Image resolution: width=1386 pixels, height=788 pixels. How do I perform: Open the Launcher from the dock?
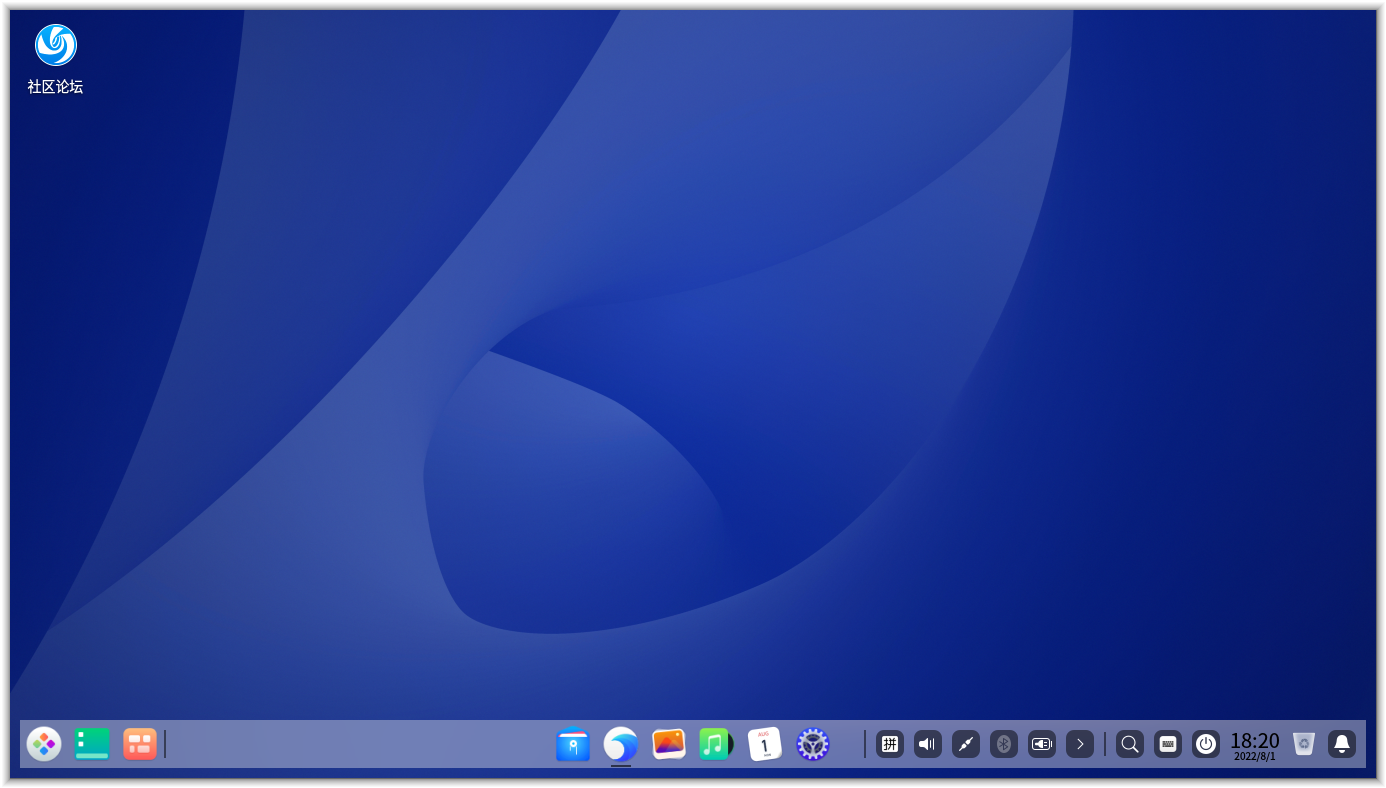tap(44, 744)
